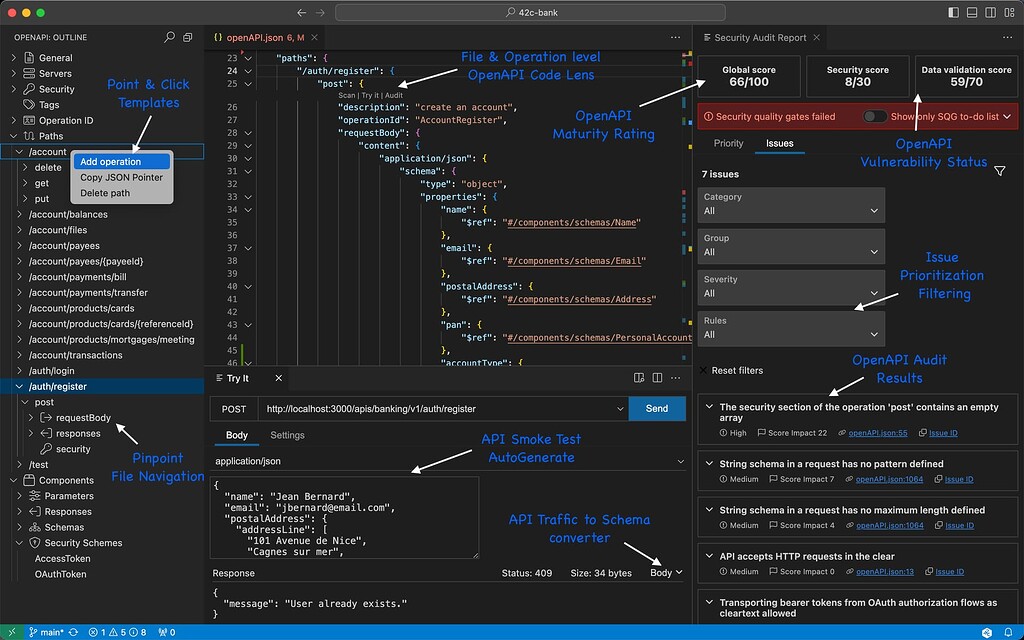This screenshot has height=640, width=1024.
Task: Click the icon left of the notifications bell
Action: click(987, 632)
